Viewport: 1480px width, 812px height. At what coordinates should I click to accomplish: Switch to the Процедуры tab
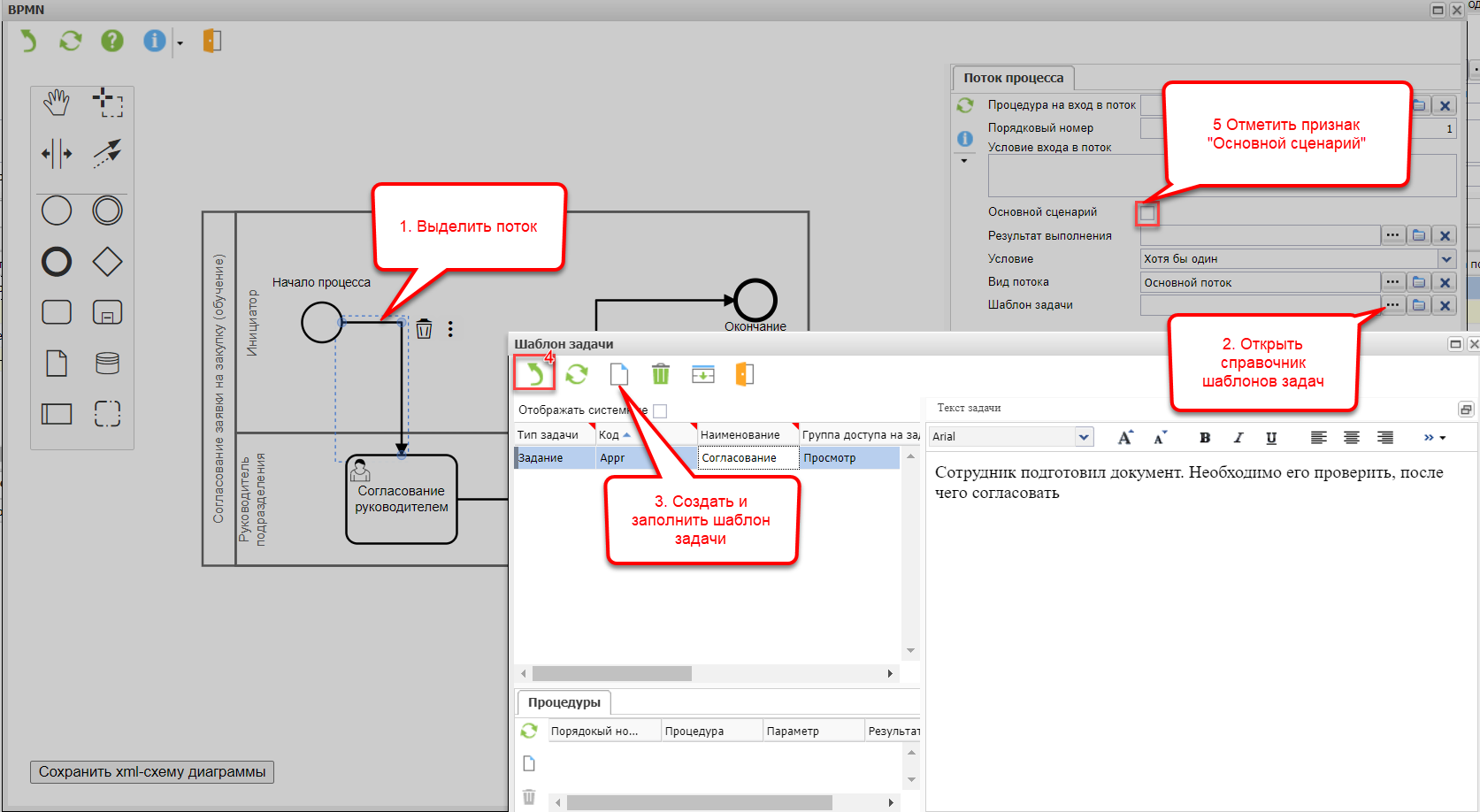click(564, 702)
